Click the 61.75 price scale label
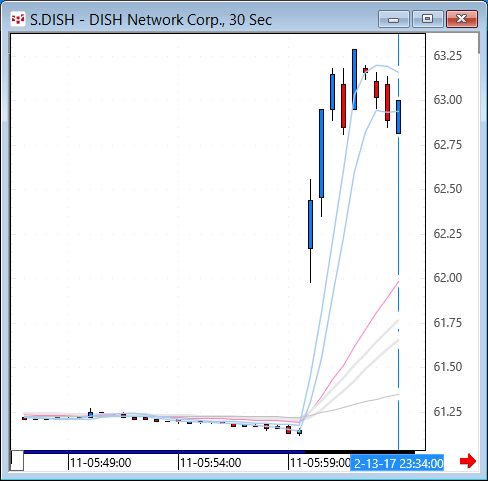This screenshot has height=481, width=488. tap(448, 323)
